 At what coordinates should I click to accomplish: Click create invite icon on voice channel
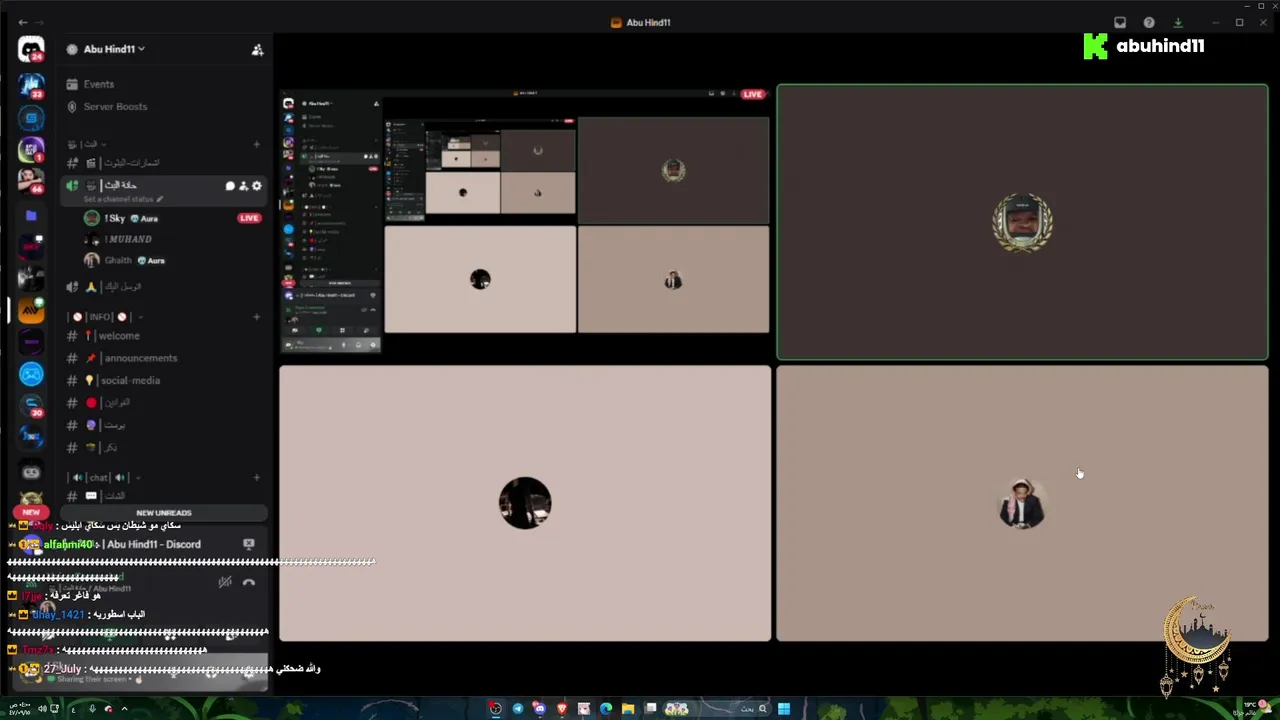pyautogui.click(x=243, y=186)
